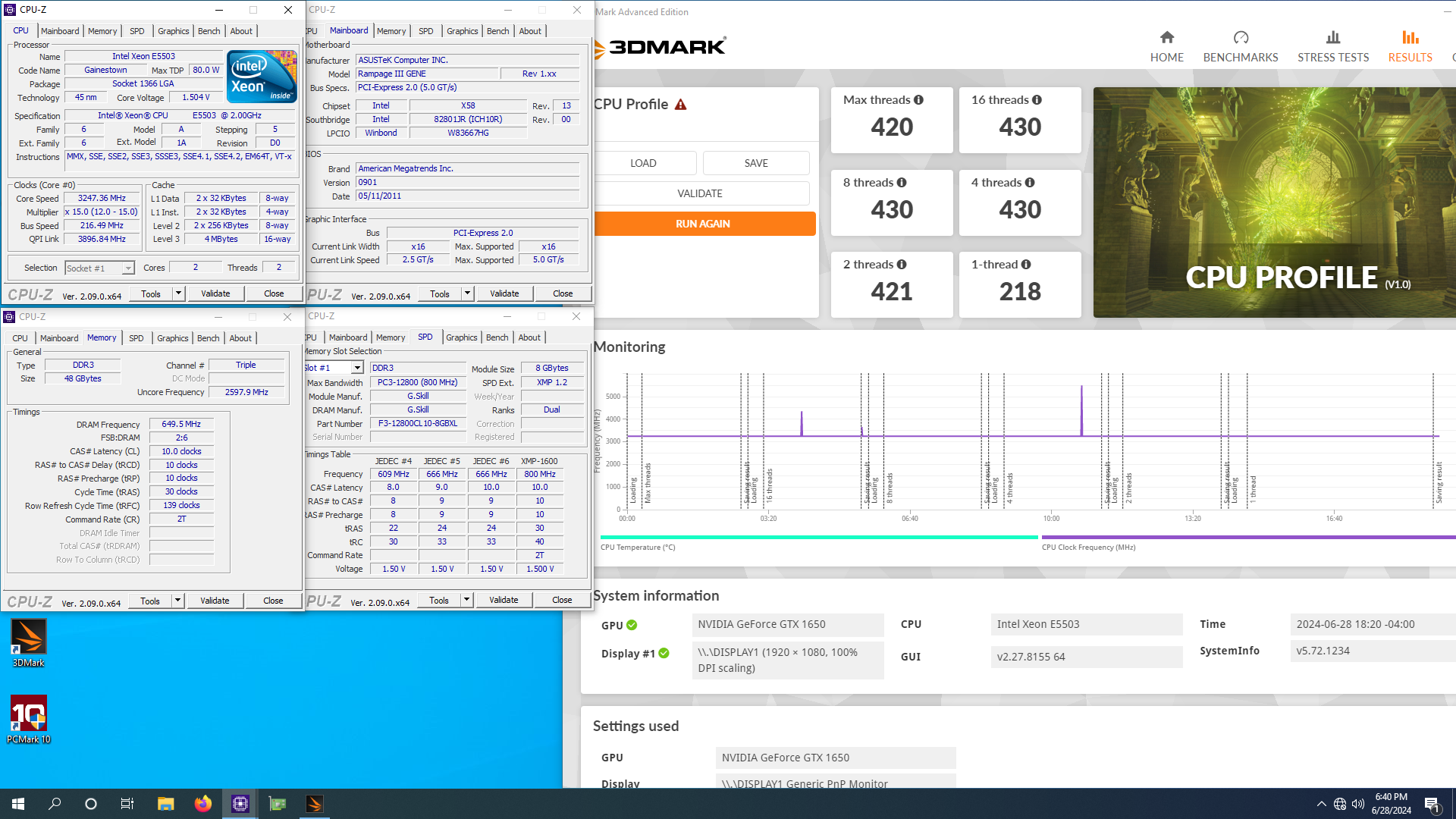Click the CPU Profile warning triangle icon
This screenshot has height=819, width=1456.
tap(680, 105)
